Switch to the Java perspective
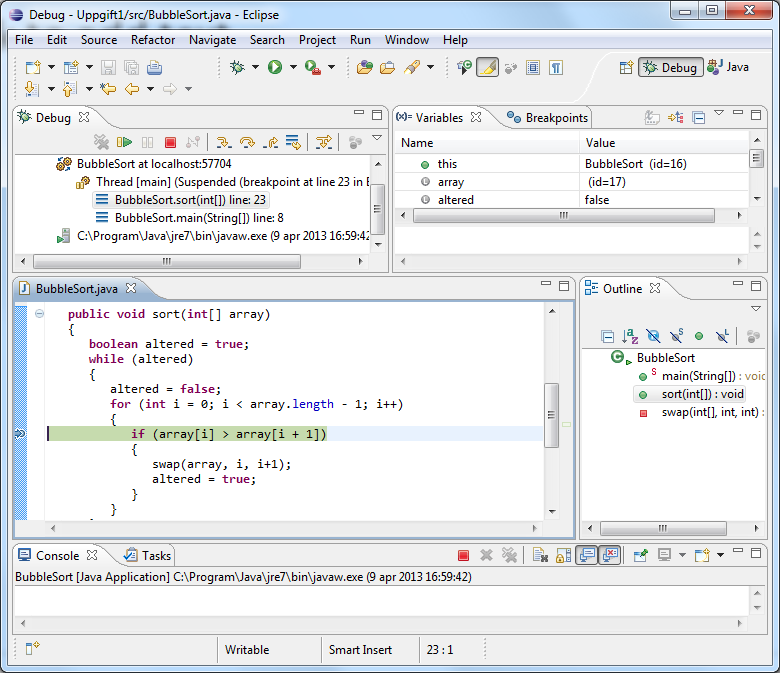 click(x=729, y=67)
